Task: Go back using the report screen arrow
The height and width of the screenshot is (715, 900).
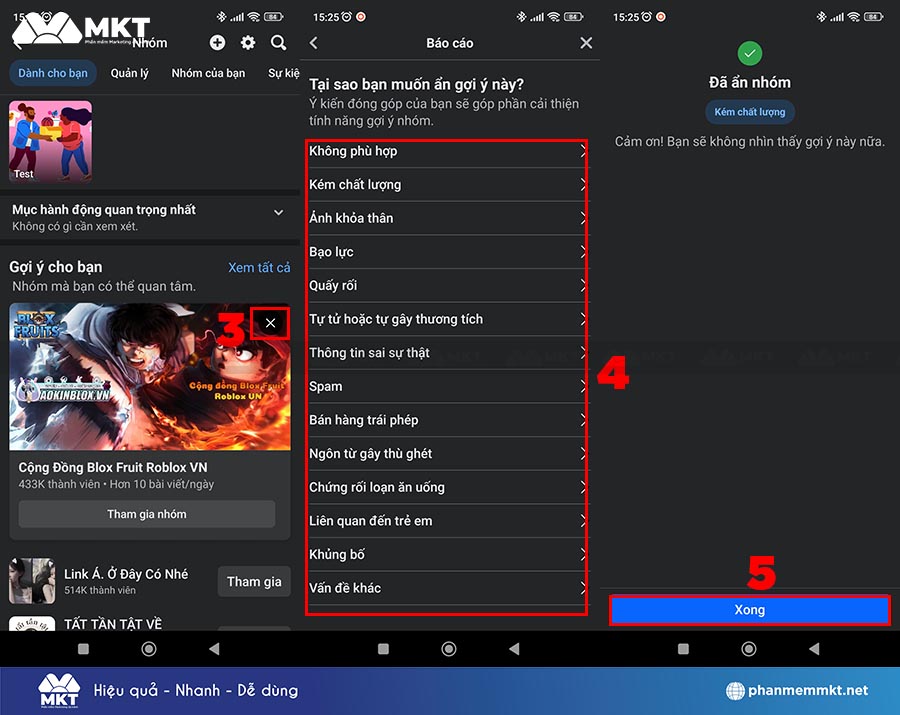Action: click(x=314, y=43)
